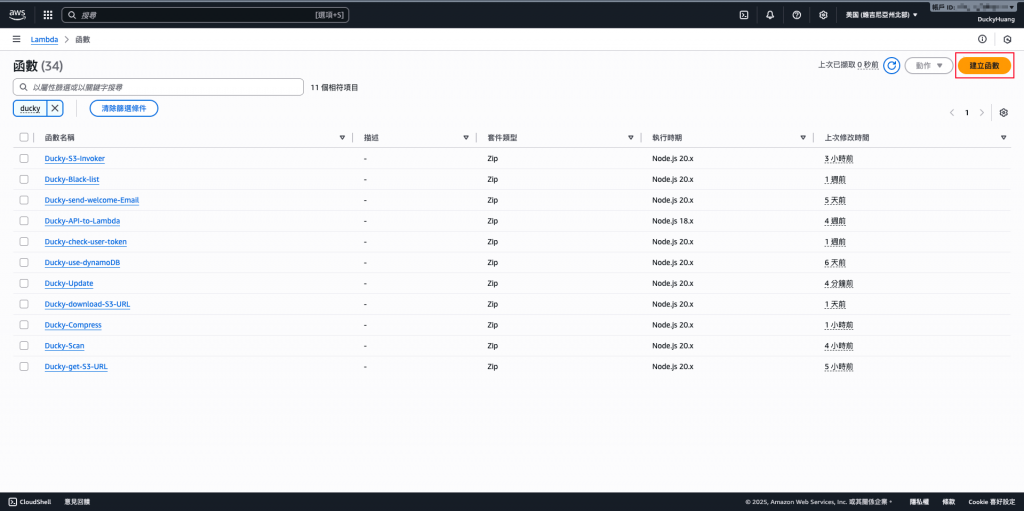Sort by 上次修改時間 column arrow
This screenshot has width=1024, height=511.
click(1003, 138)
